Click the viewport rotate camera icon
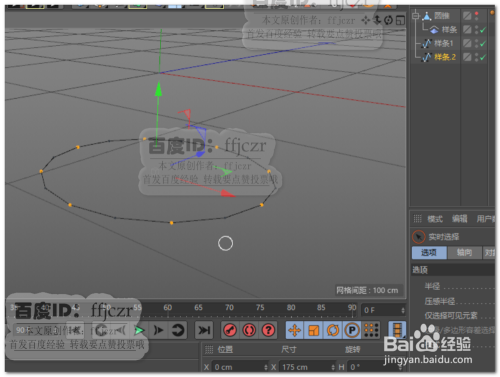500x377 pixels. coord(388,20)
